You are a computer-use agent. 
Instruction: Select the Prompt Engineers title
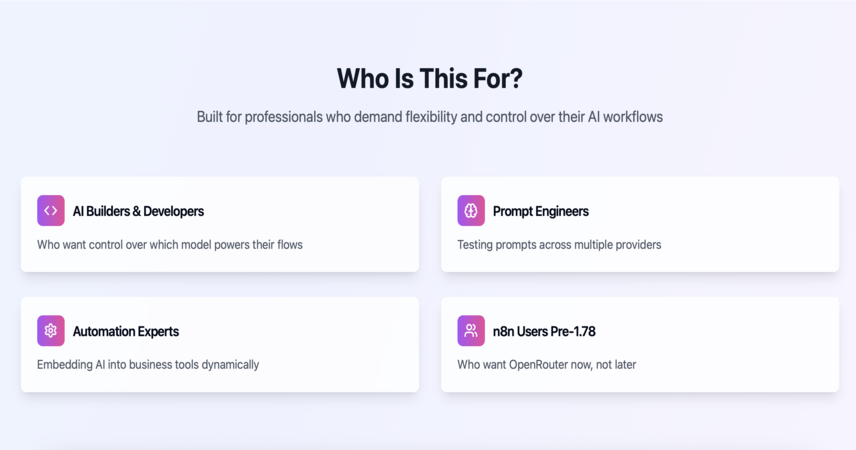point(540,211)
